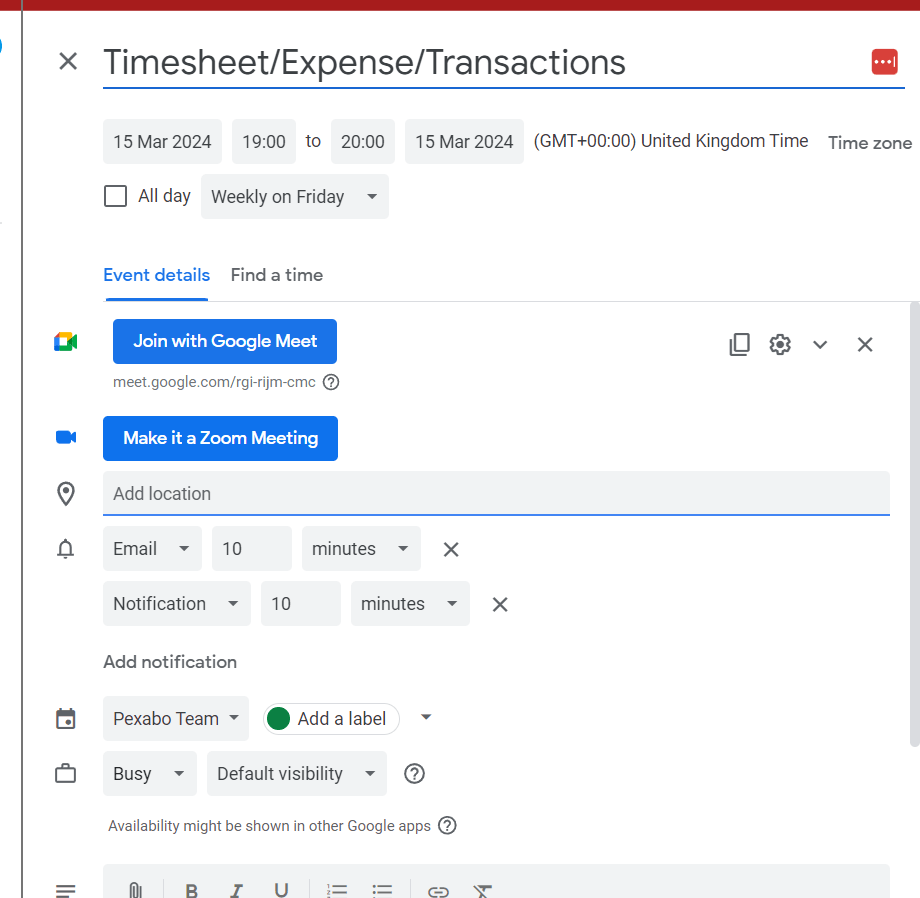Remove the Google Meet conferencing

click(x=865, y=344)
